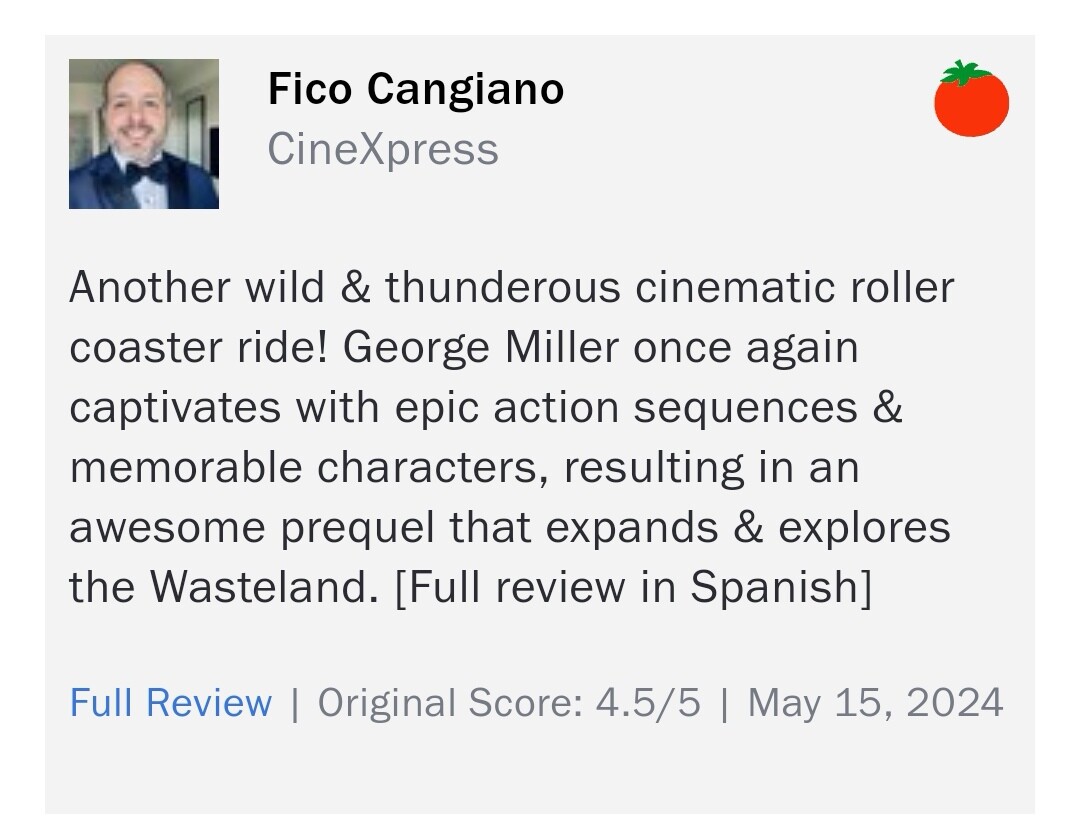
Task: Click the red fresh tomato icon
Action: coord(971,99)
